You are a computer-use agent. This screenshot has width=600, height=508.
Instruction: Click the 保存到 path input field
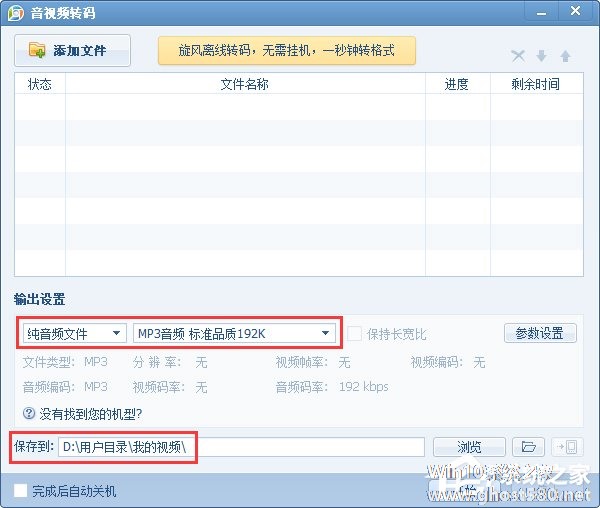coord(241,447)
